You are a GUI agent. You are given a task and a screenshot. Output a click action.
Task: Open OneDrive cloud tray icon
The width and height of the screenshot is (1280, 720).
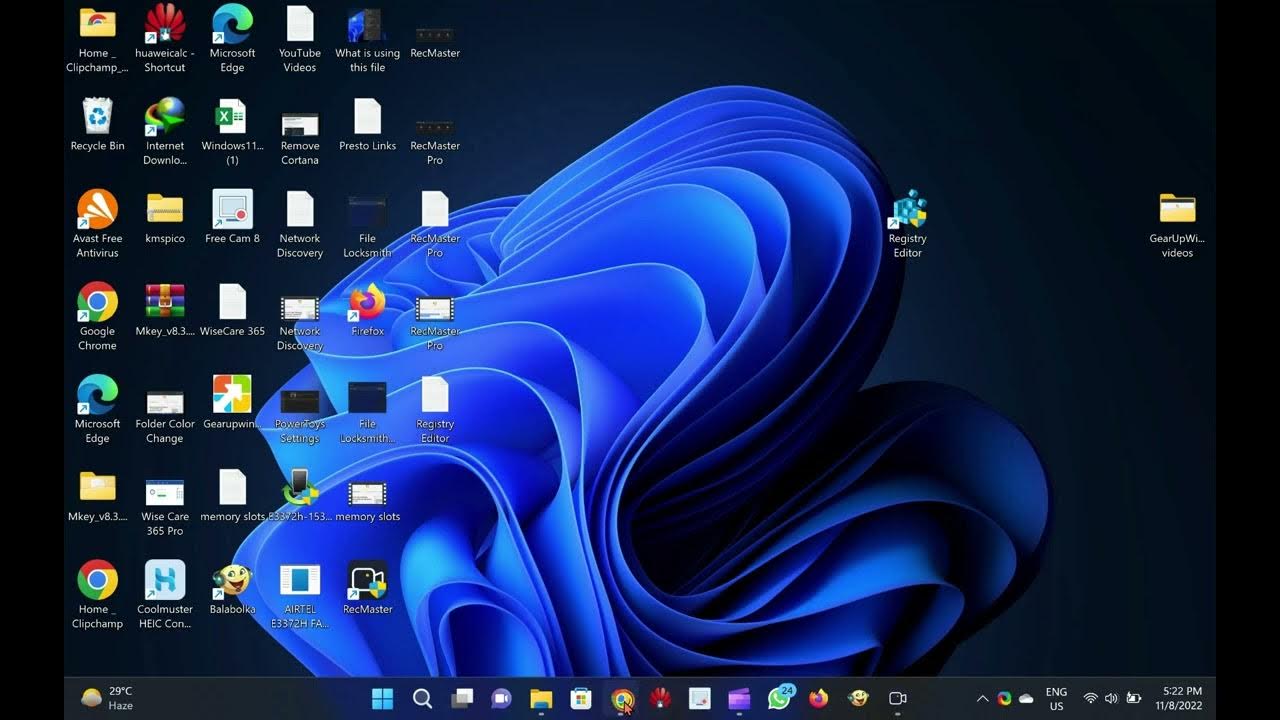(1026, 698)
